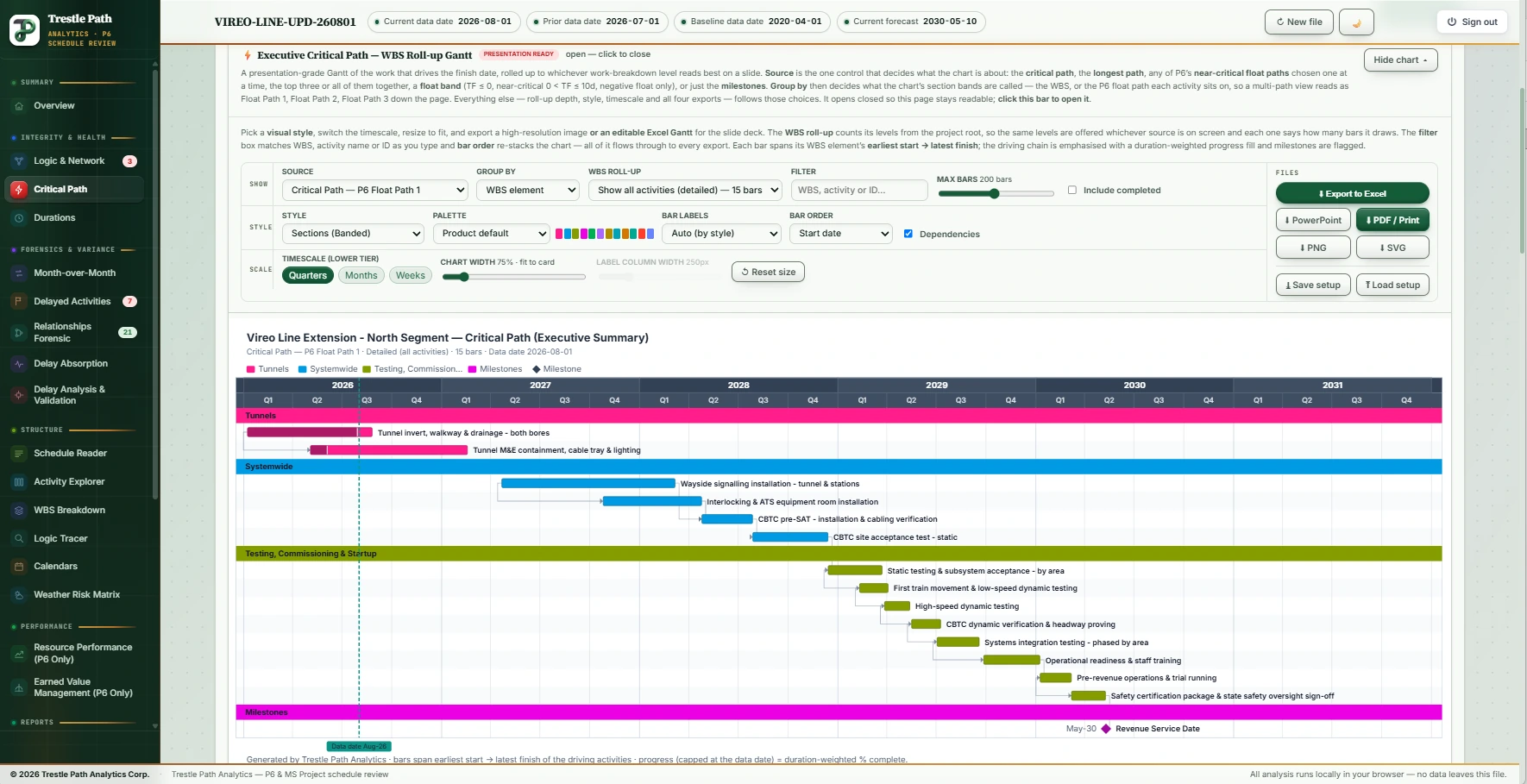Uncheck the Dependencies checkbox
This screenshot has width=1527, height=784.
click(908, 234)
